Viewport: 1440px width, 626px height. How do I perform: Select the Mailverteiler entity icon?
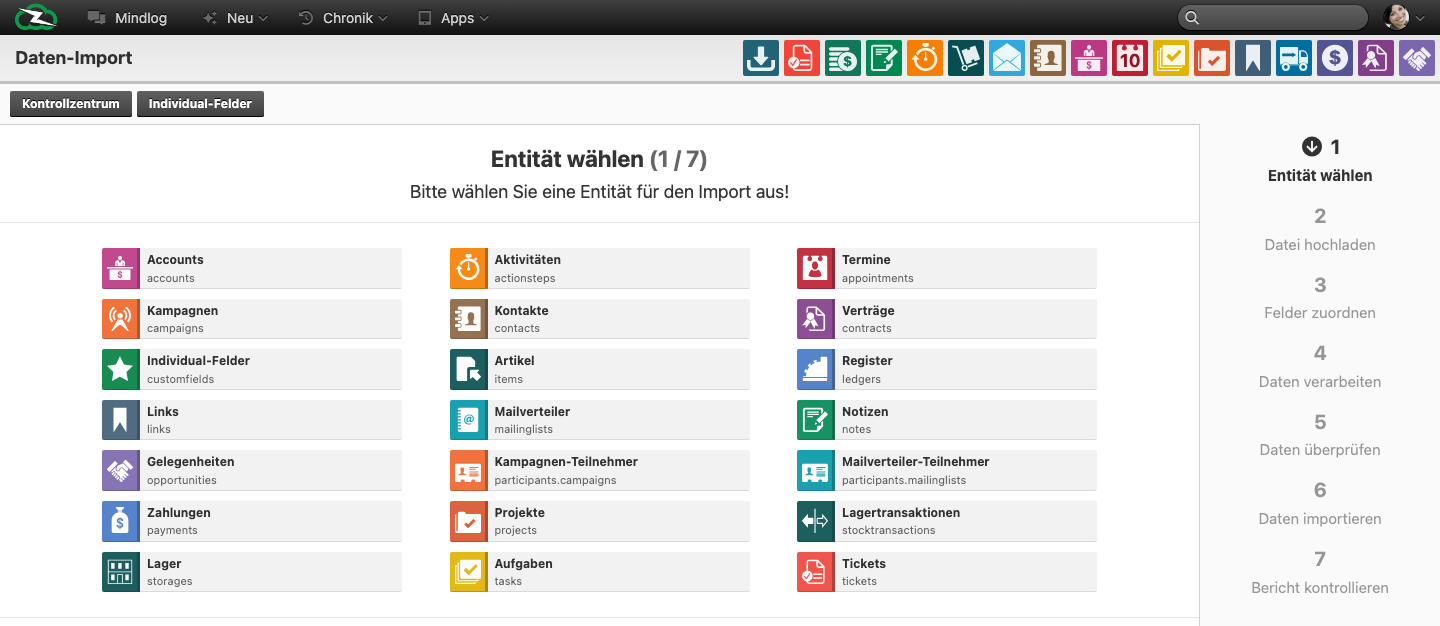pos(469,420)
